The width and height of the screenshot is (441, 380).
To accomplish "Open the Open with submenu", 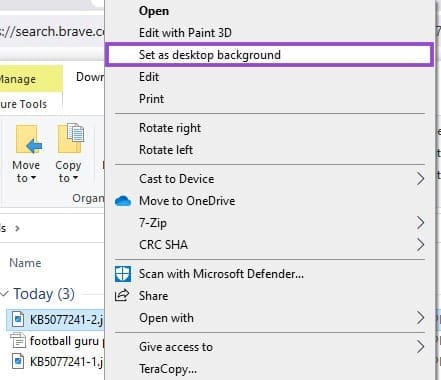I will (269, 318).
